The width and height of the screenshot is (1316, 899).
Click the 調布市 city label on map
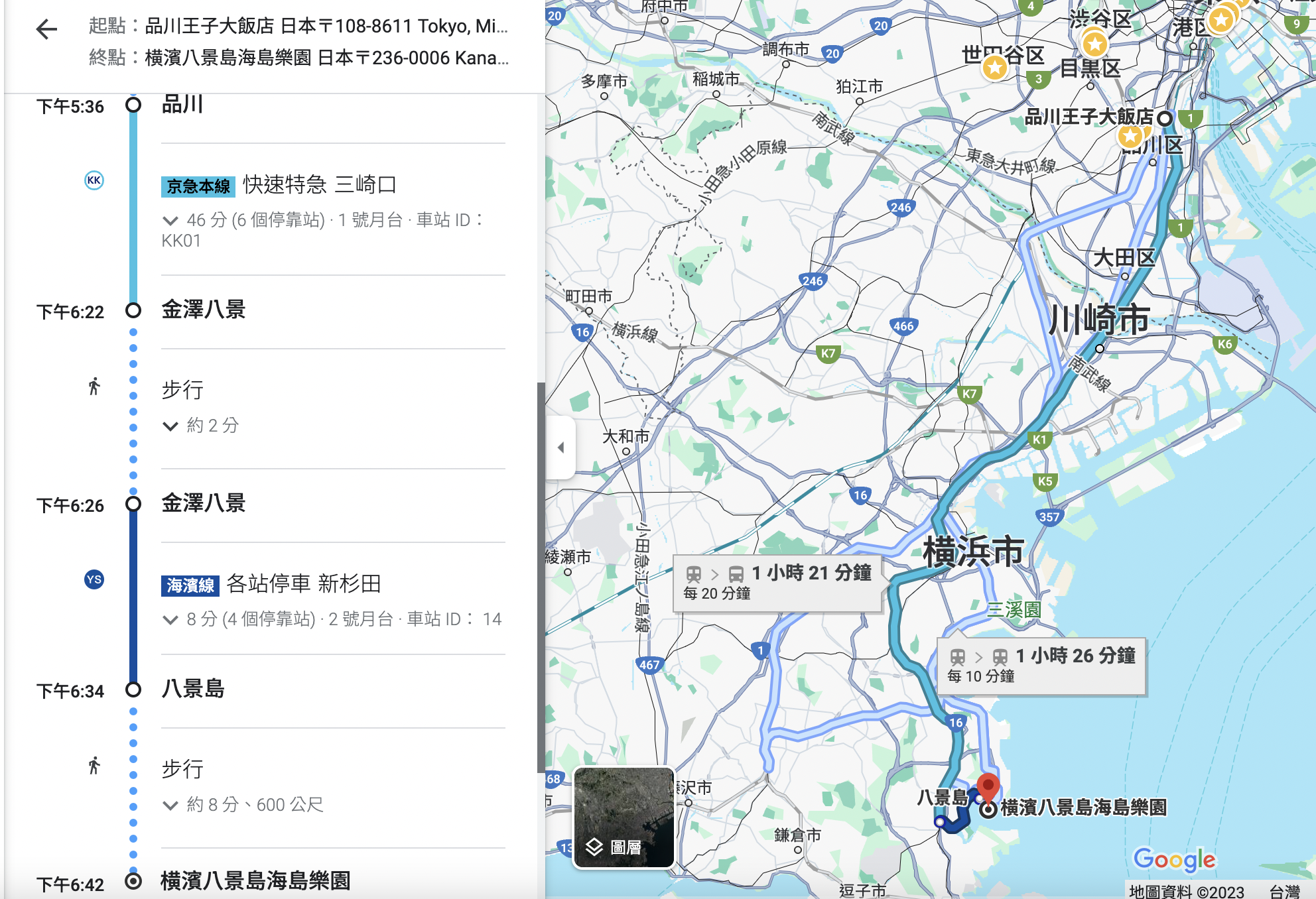(x=786, y=49)
